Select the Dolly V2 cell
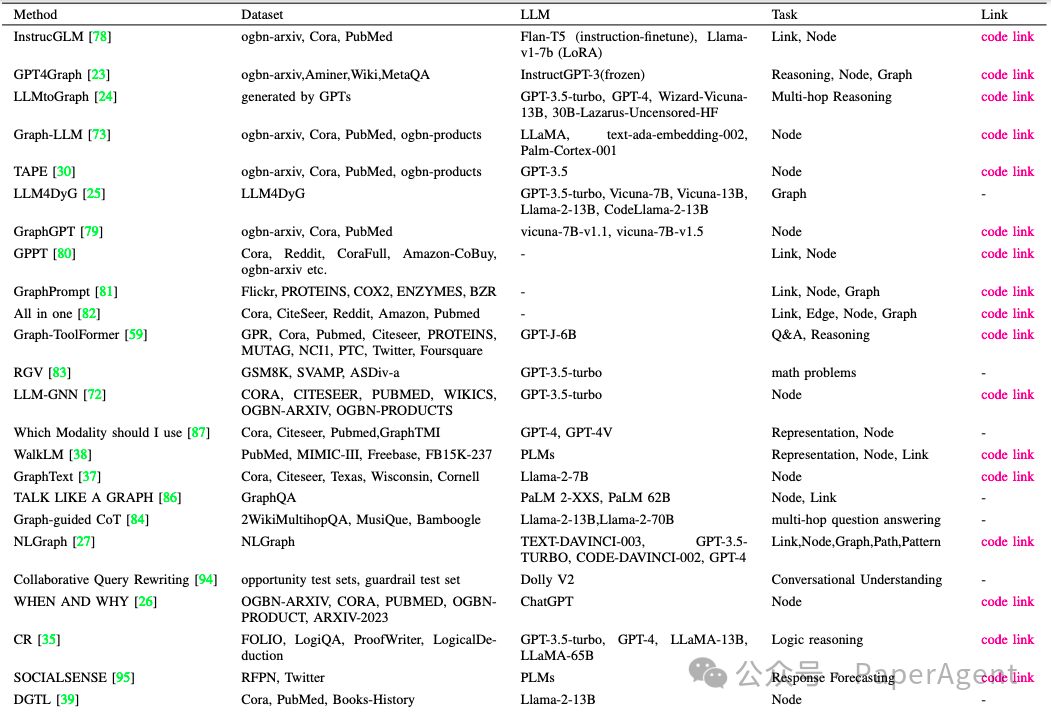This screenshot has width=1051, height=716. click(x=547, y=579)
